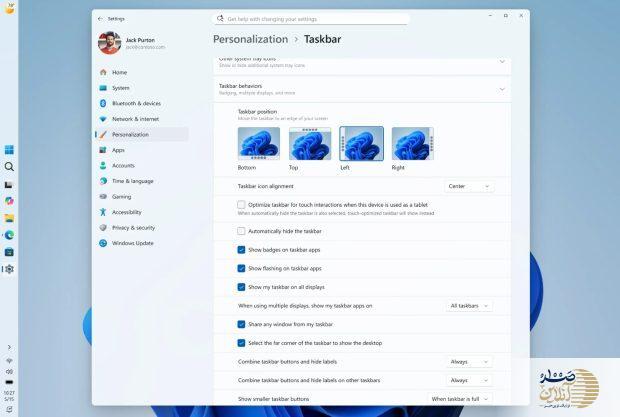Screen dimensions: 620x417
Task: Open the Windows Start menu
Action: [9, 150]
